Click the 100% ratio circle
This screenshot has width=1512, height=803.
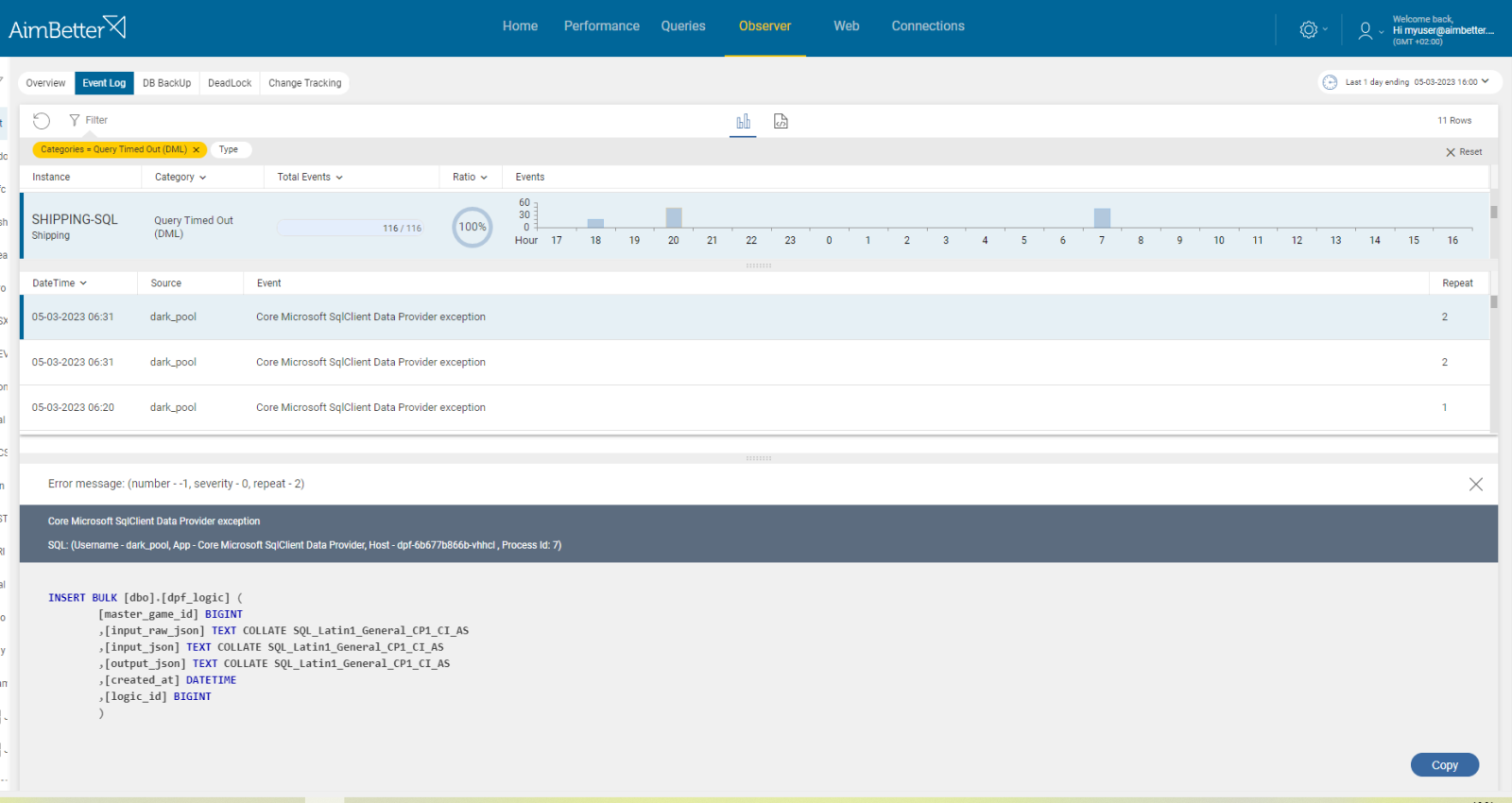coord(472,227)
